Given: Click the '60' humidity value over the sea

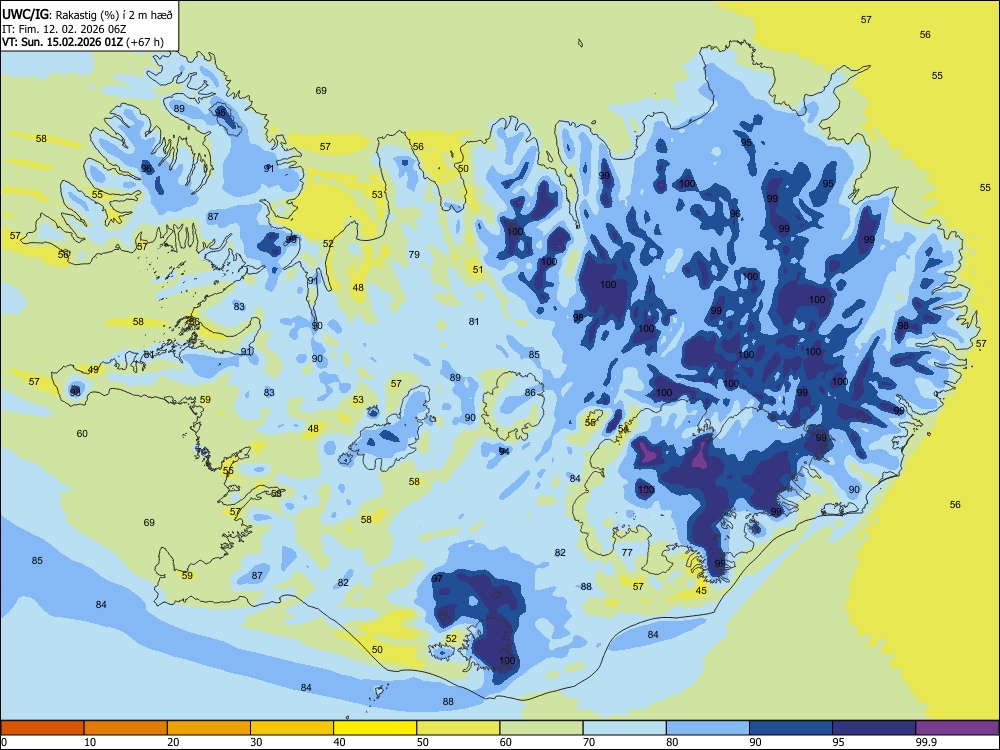Looking at the screenshot, I should click(x=82, y=434).
